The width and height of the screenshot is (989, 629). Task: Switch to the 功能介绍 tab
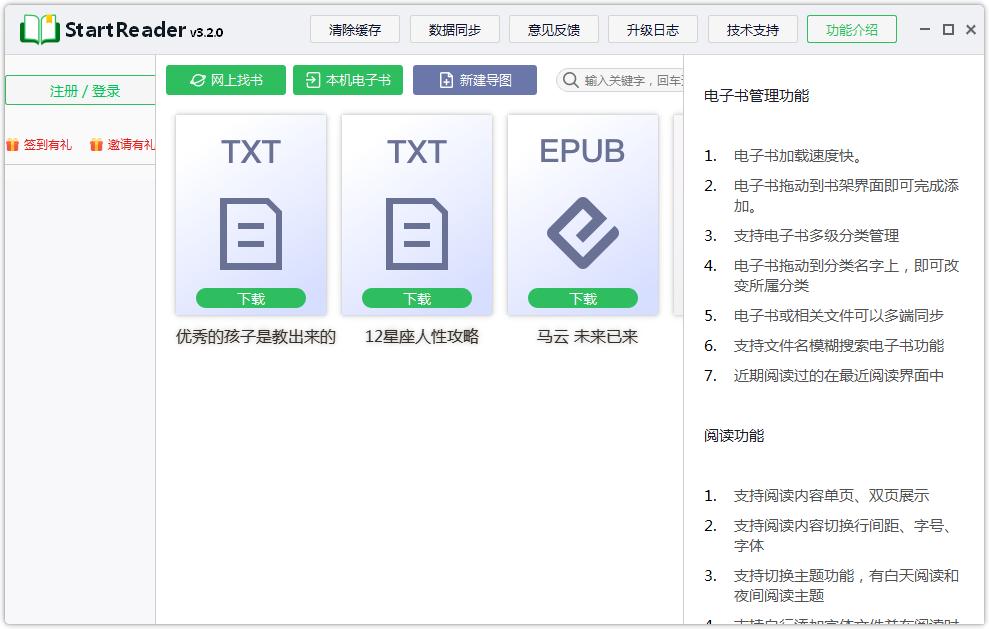851,29
